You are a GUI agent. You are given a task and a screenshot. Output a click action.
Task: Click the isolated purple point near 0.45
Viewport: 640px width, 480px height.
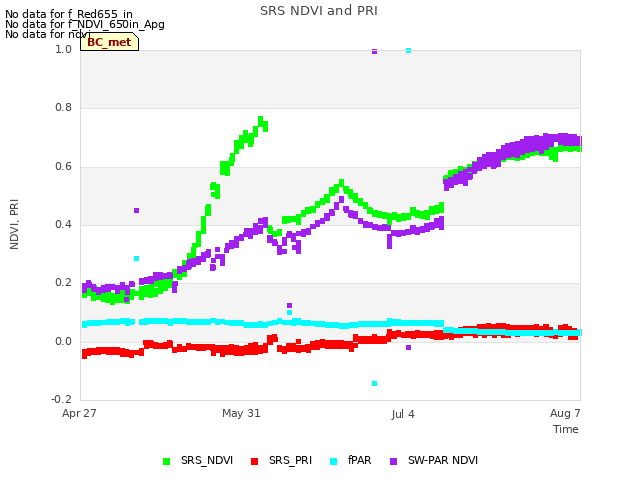pyautogui.click(x=137, y=211)
